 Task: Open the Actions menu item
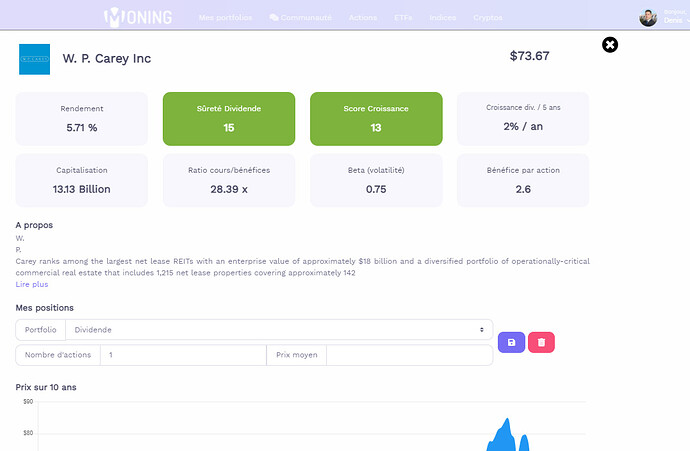point(363,18)
